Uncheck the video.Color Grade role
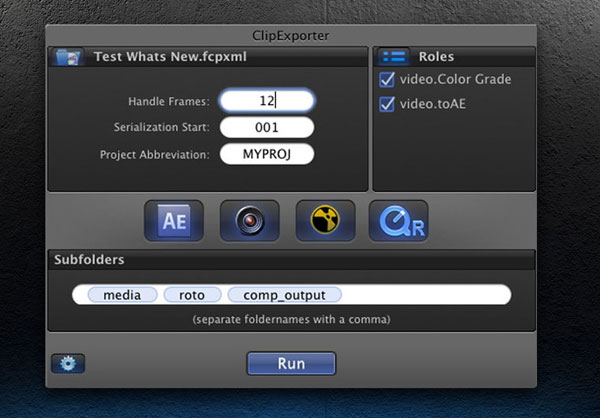600x418 pixels. click(387, 79)
